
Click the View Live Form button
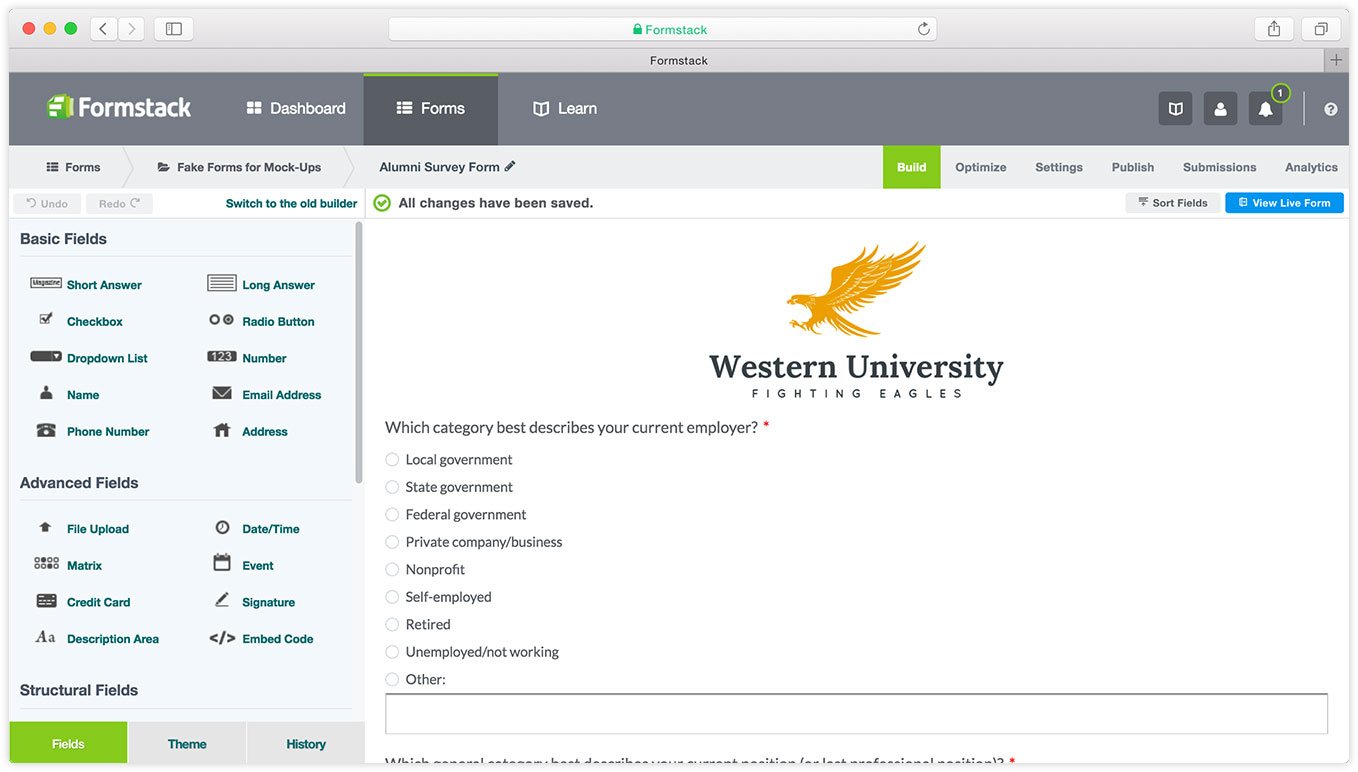pos(1284,203)
